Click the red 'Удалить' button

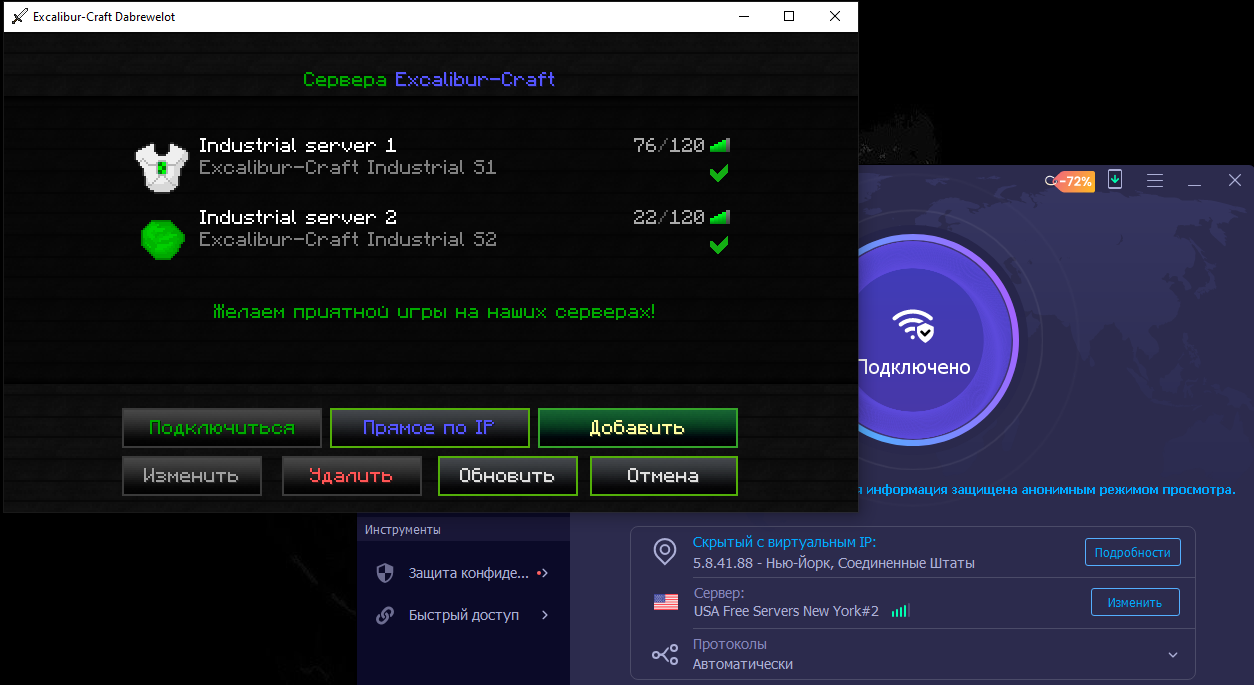click(351, 476)
